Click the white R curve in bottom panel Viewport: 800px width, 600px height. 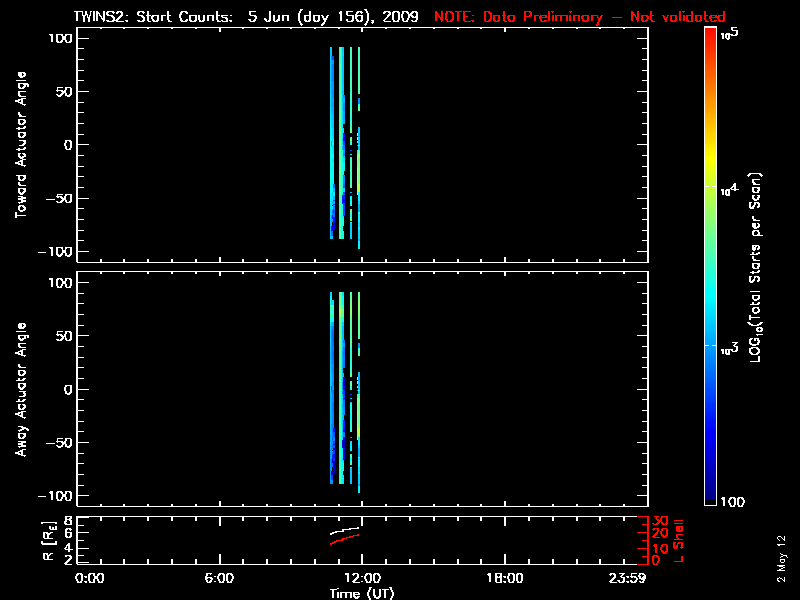pos(345,530)
